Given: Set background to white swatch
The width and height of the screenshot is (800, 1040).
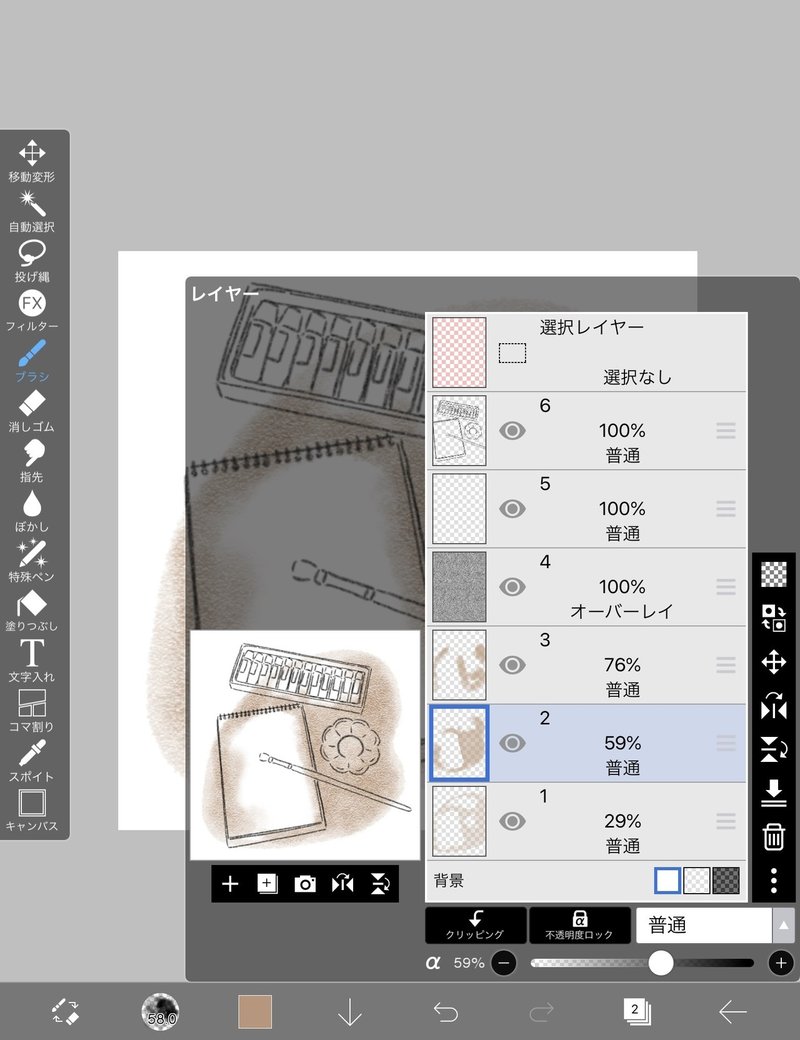Looking at the screenshot, I should [x=667, y=881].
